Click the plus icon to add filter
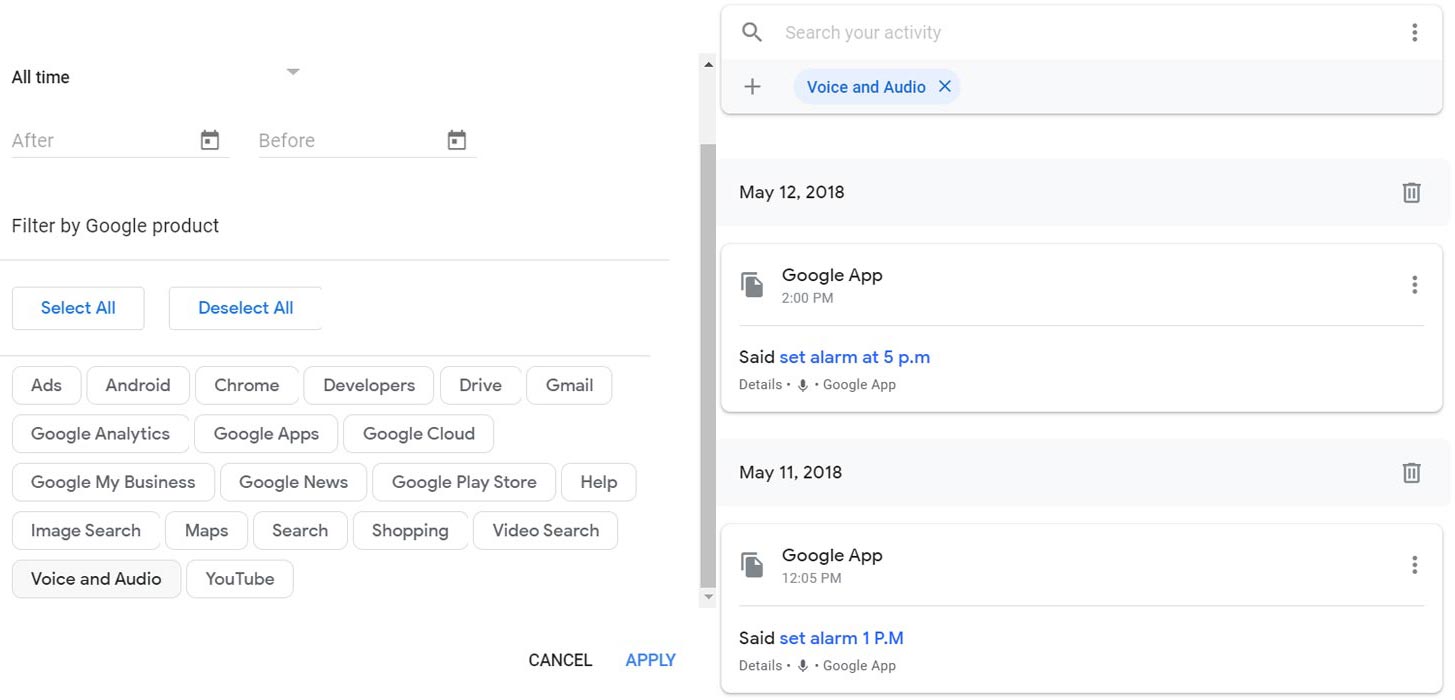 (x=752, y=87)
